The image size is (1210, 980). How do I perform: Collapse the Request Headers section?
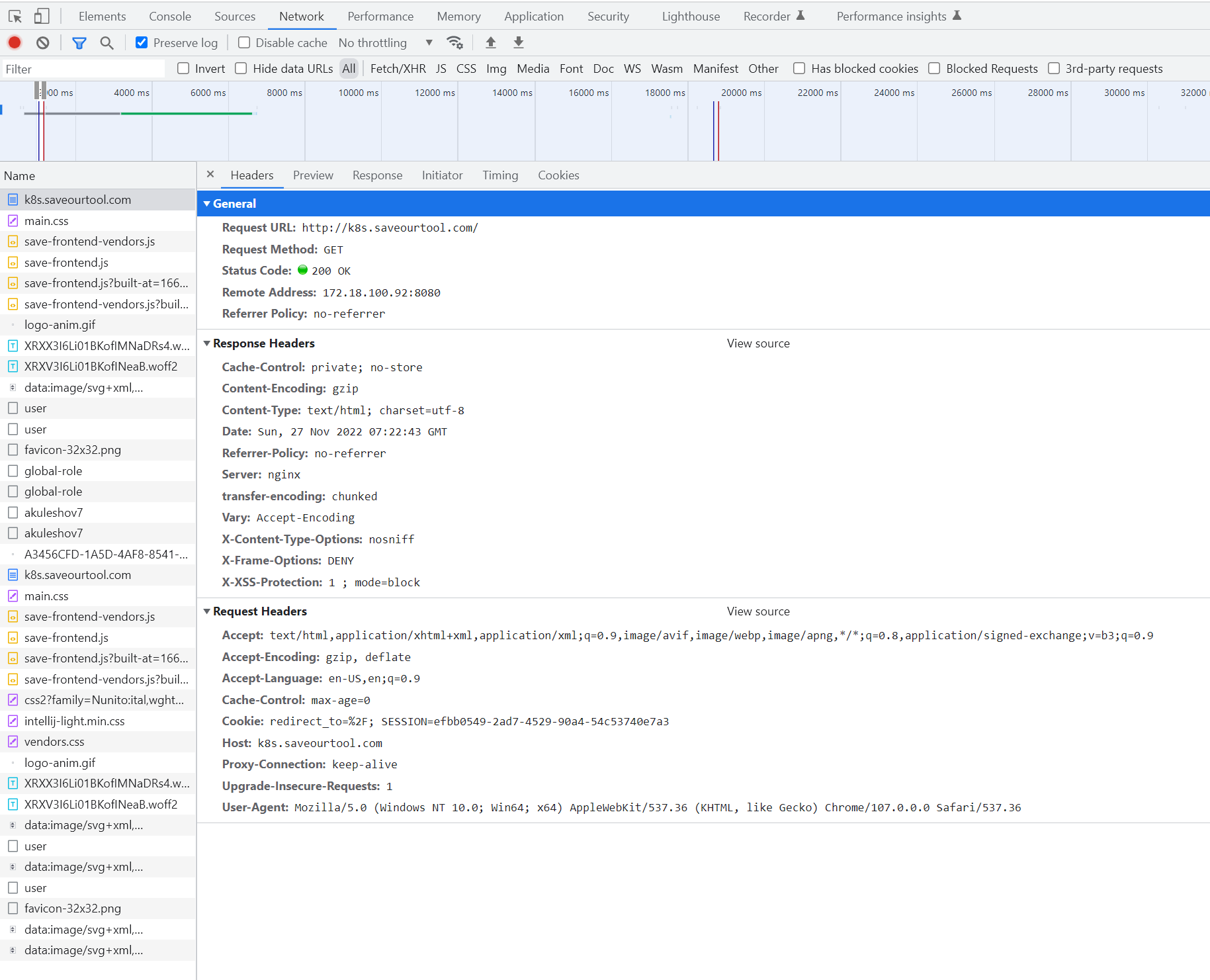tap(206, 611)
